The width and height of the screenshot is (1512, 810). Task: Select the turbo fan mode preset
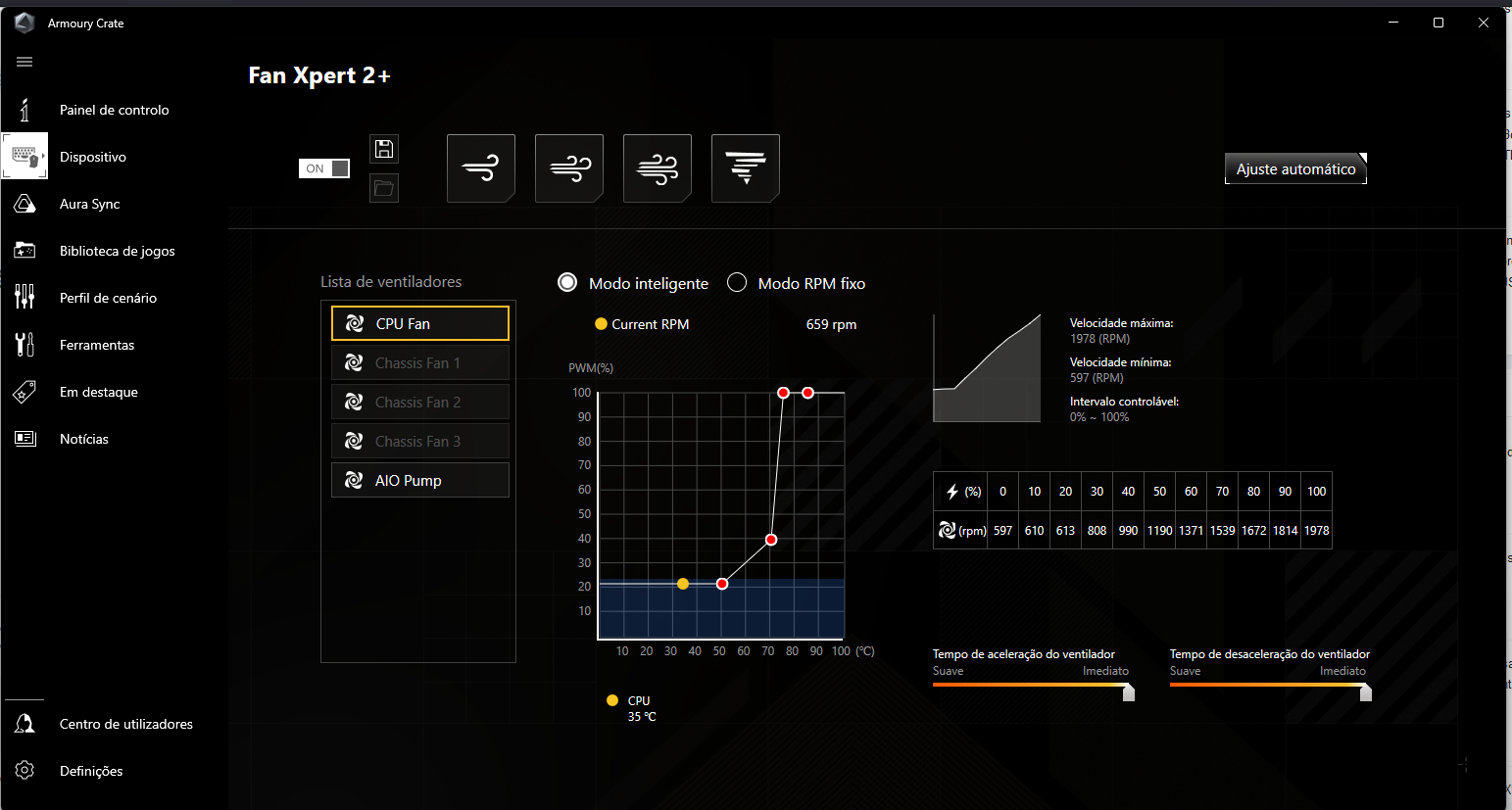click(x=658, y=168)
